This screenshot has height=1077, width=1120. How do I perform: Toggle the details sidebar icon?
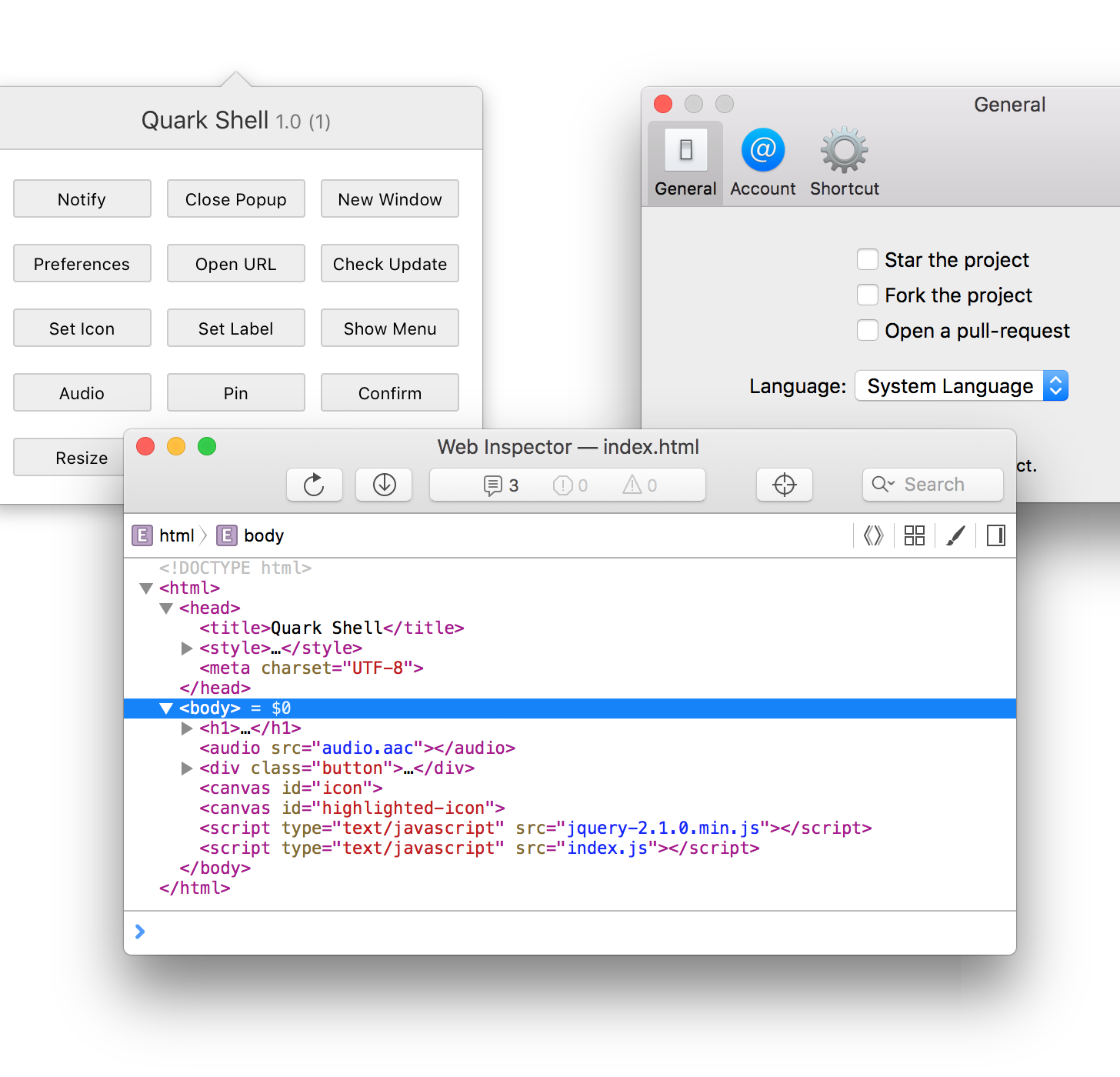(996, 535)
